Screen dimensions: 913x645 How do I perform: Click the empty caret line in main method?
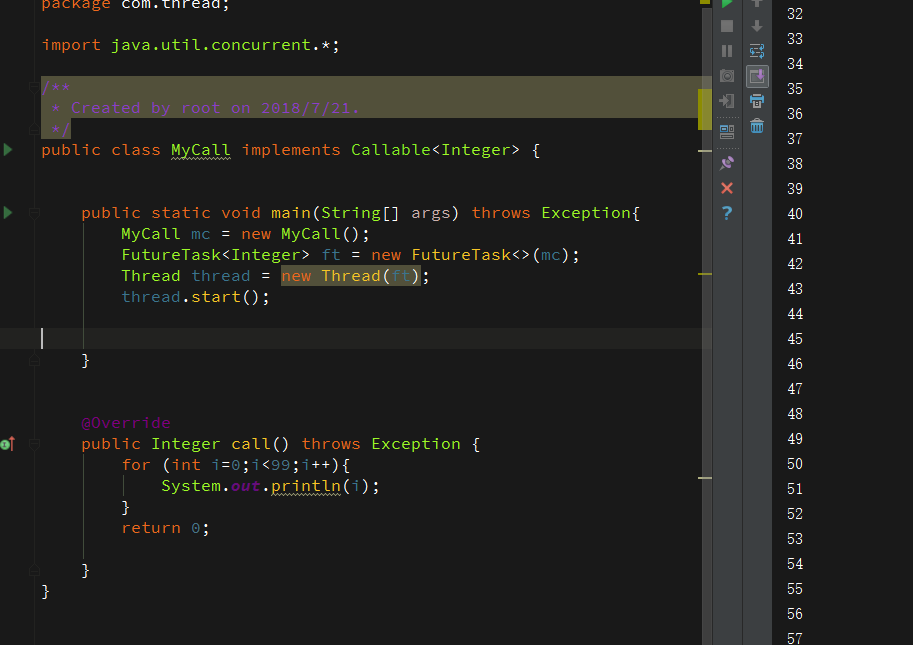coord(355,338)
